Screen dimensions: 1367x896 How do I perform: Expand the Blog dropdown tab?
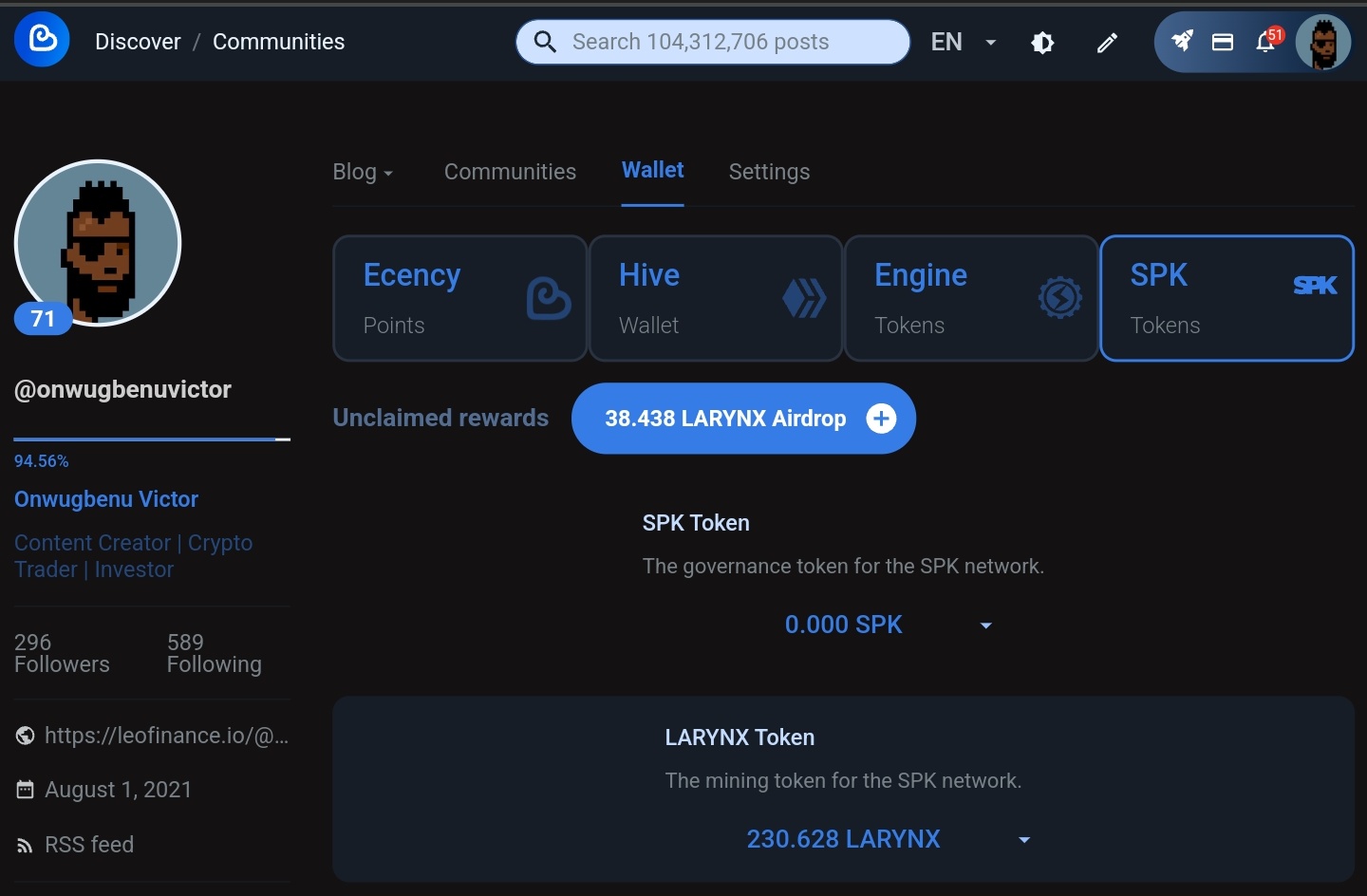(363, 172)
